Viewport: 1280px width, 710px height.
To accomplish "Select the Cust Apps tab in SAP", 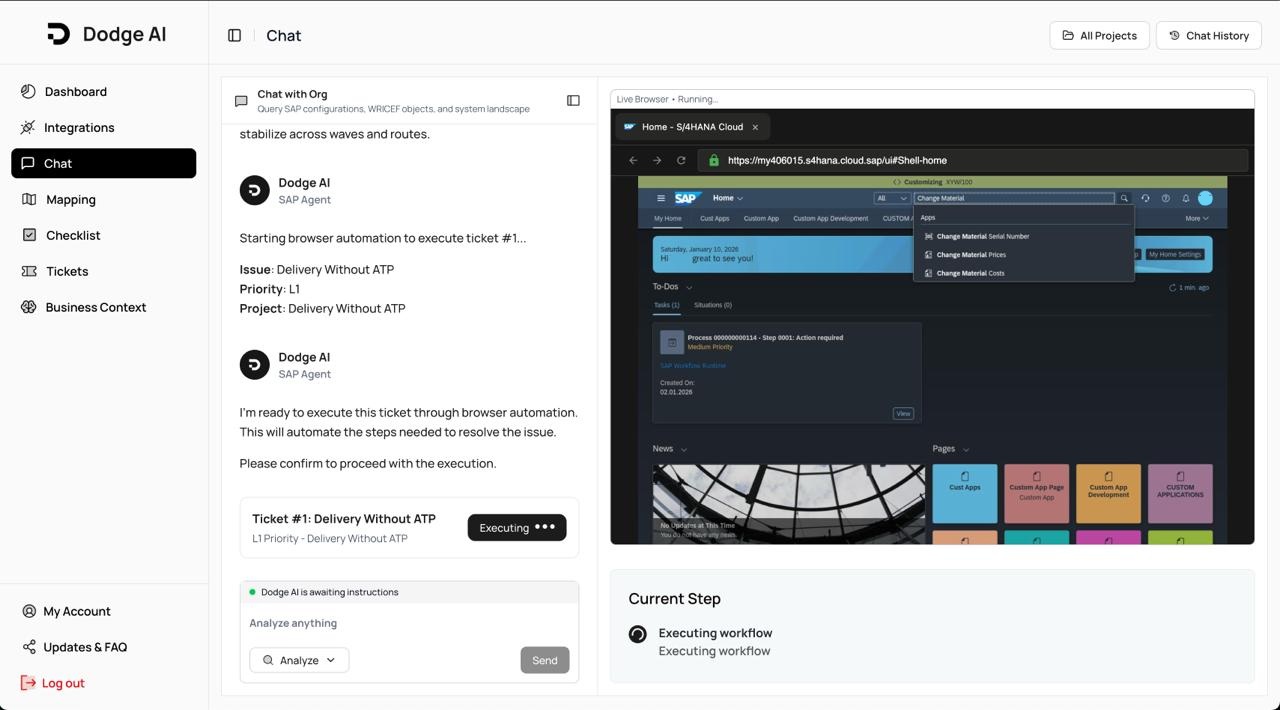I will point(714,218).
